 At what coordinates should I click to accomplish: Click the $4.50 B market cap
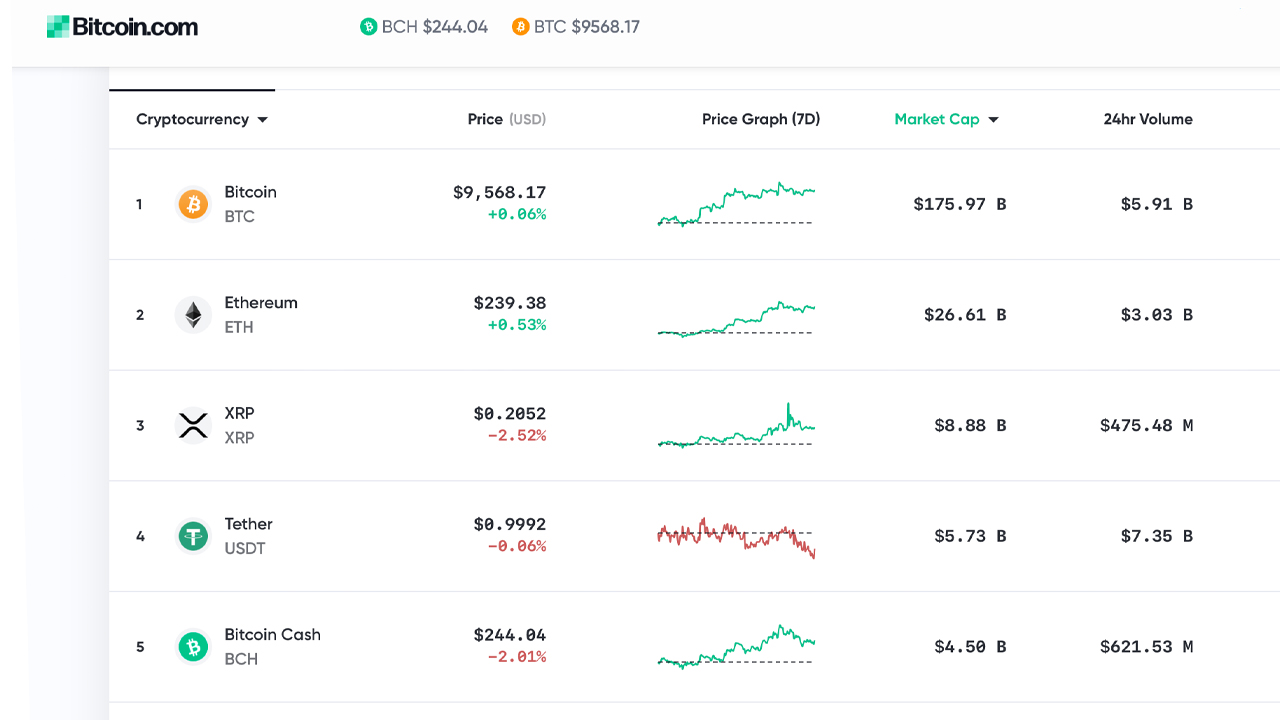click(x=970, y=647)
